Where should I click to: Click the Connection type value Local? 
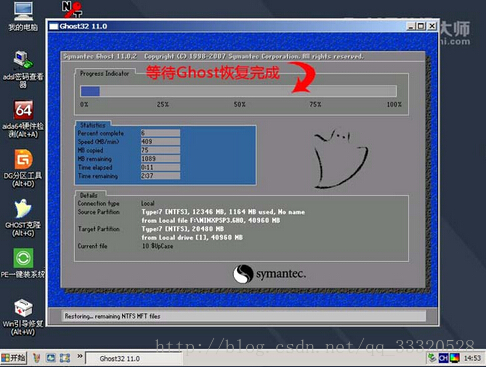point(148,203)
